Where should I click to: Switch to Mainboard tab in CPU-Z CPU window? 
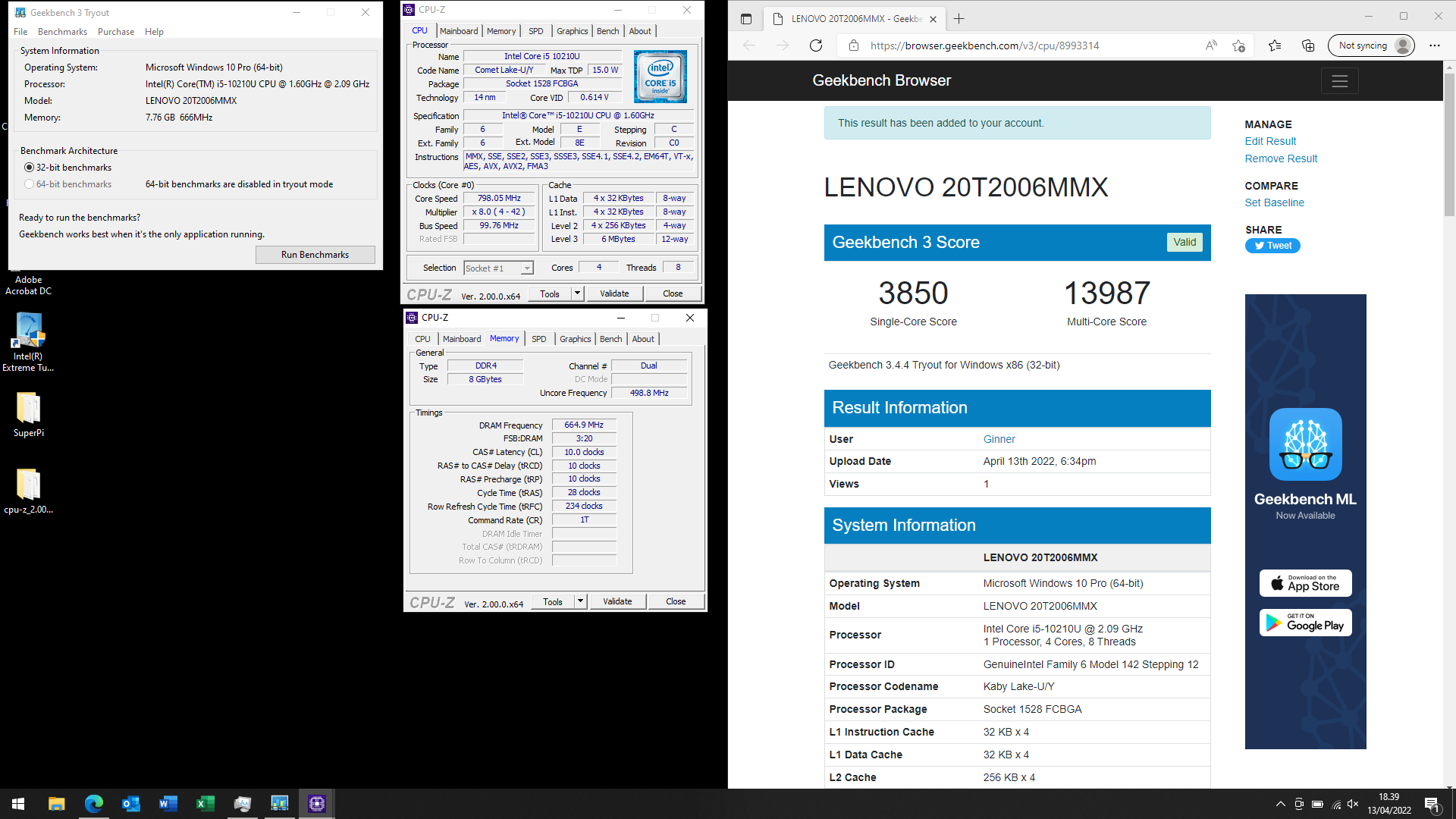(x=459, y=31)
